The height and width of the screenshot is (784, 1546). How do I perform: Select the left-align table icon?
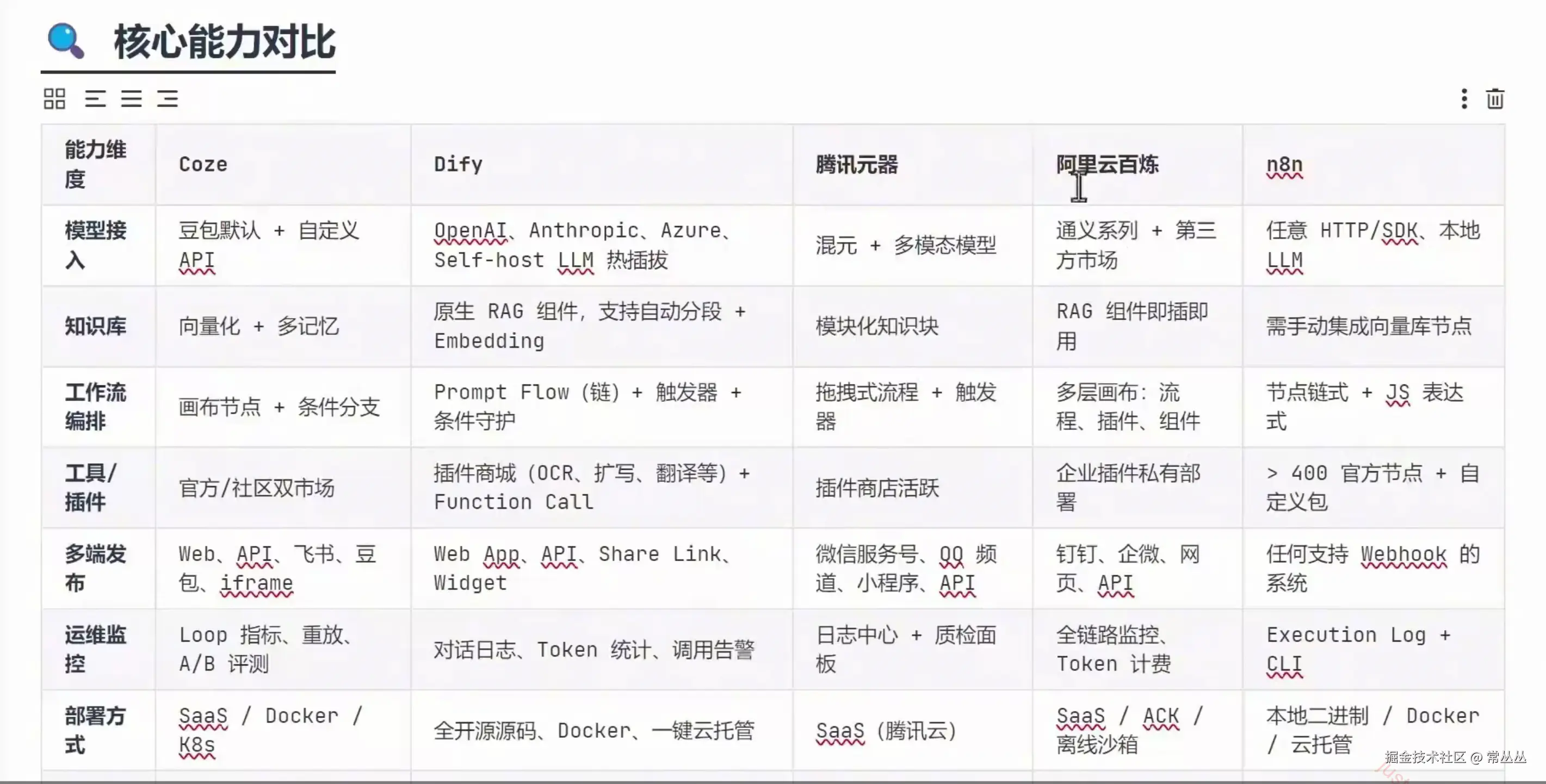coord(95,99)
